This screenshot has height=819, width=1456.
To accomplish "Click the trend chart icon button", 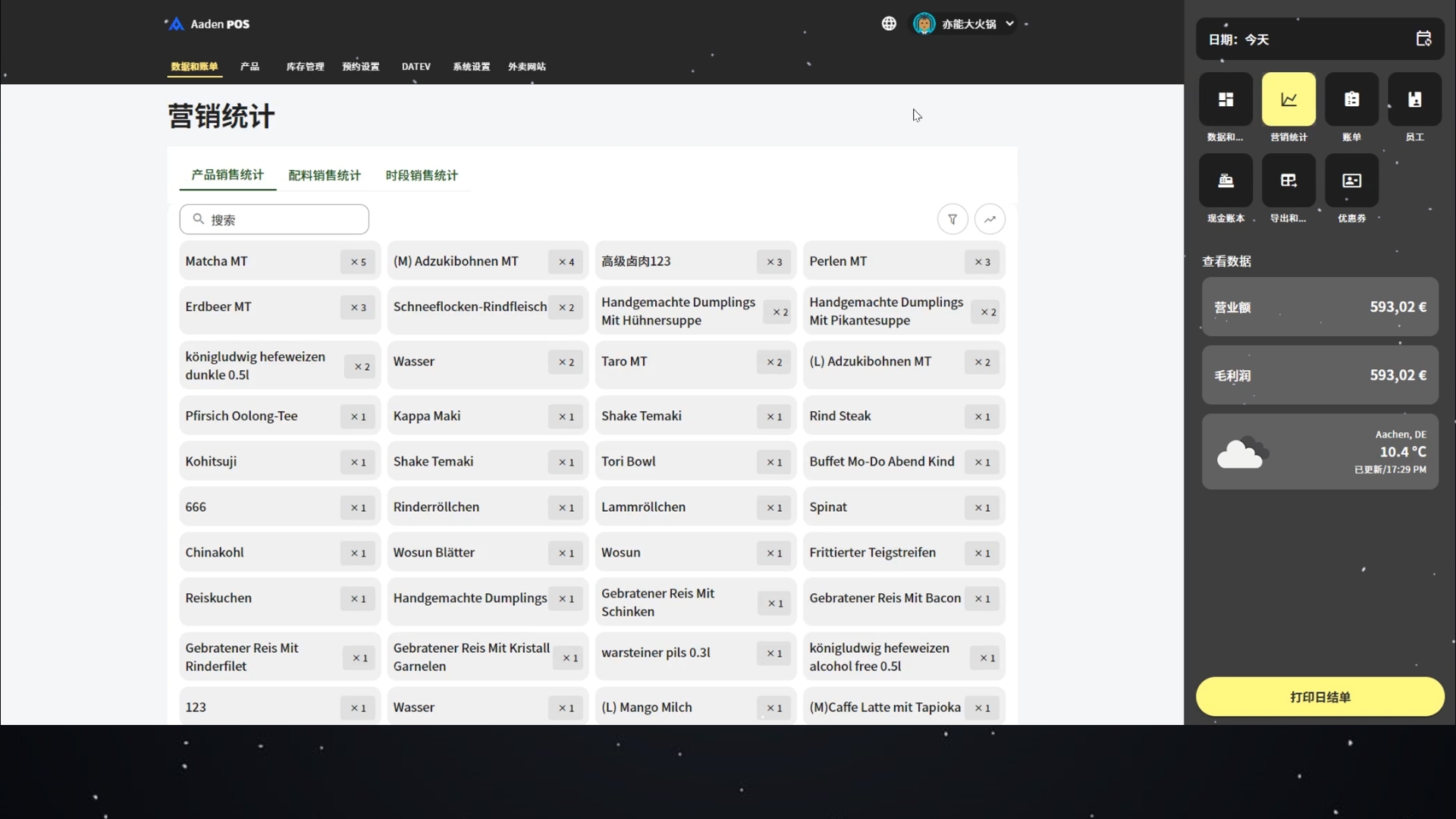I will click(x=990, y=219).
